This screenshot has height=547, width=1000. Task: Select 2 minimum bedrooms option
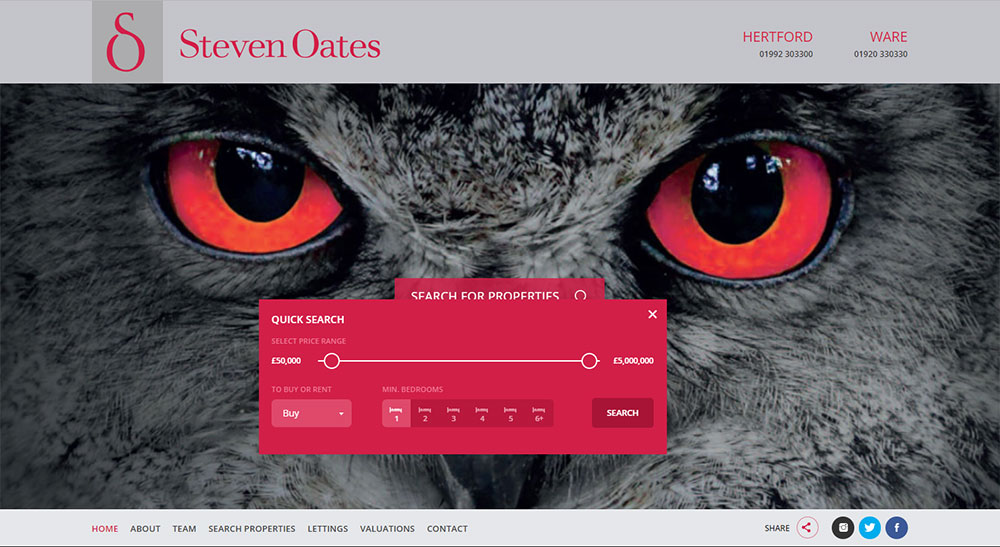point(425,413)
